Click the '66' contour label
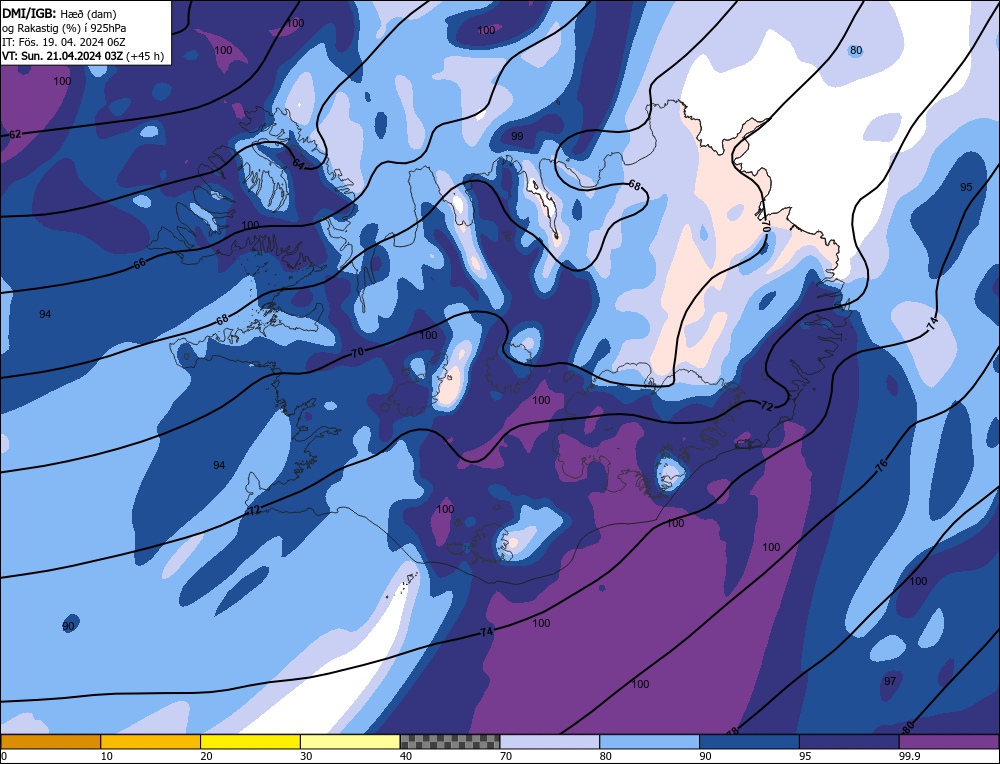The image size is (1000, 764). (x=139, y=263)
